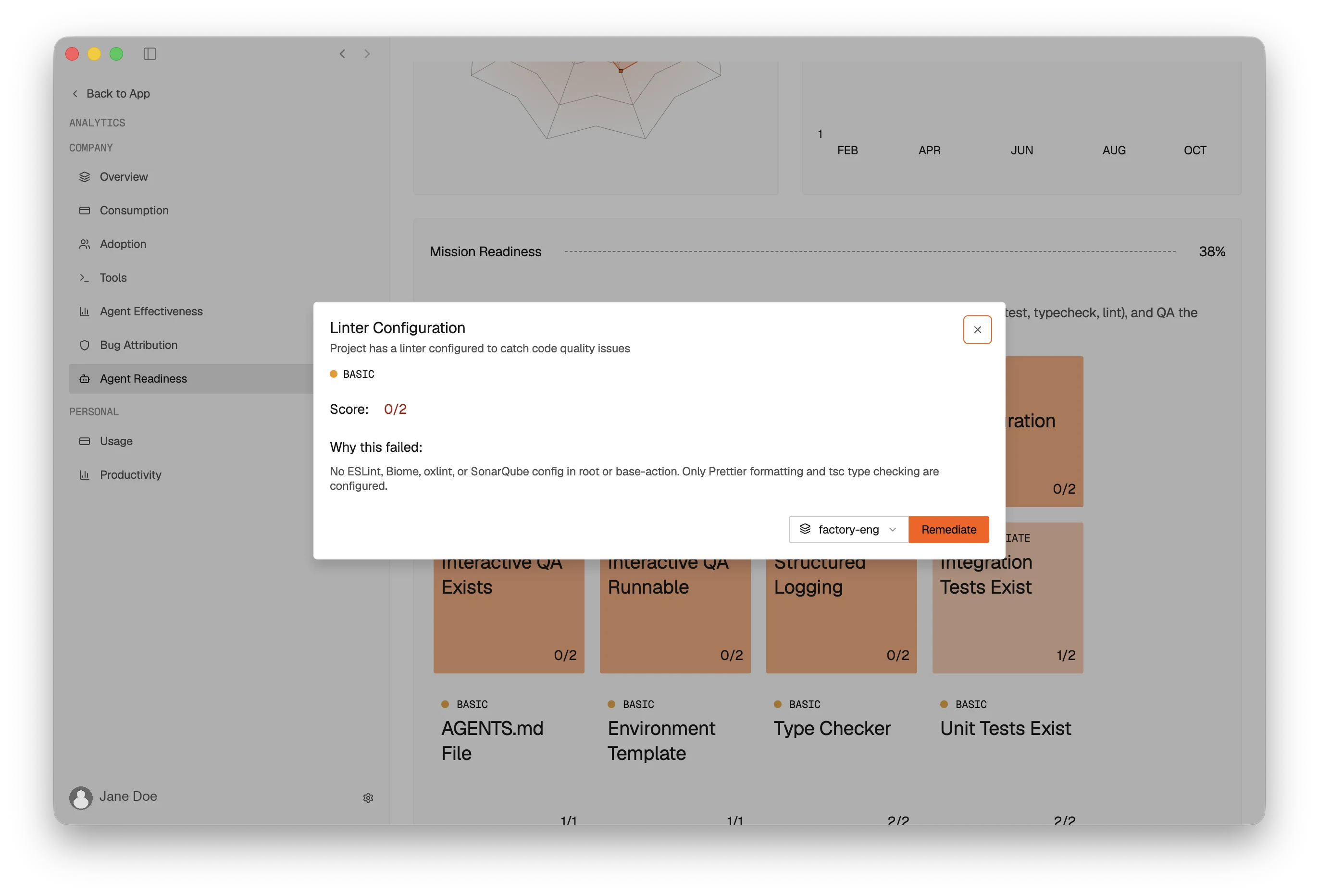Image resolution: width=1319 pixels, height=896 pixels.
Task: Click the Agent Effectiveness chart icon
Action: pos(85,311)
